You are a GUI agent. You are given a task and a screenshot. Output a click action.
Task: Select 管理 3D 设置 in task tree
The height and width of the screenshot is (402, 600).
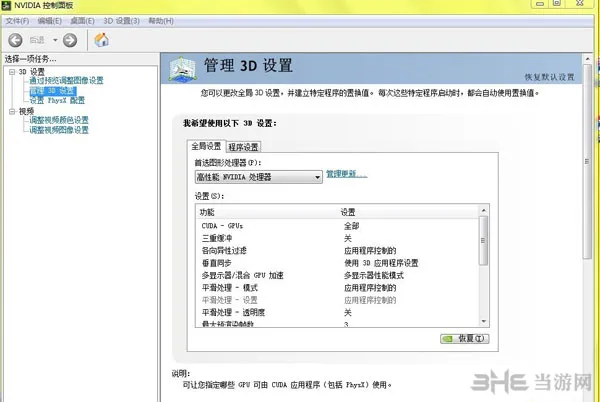pyautogui.click(x=53, y=91)
